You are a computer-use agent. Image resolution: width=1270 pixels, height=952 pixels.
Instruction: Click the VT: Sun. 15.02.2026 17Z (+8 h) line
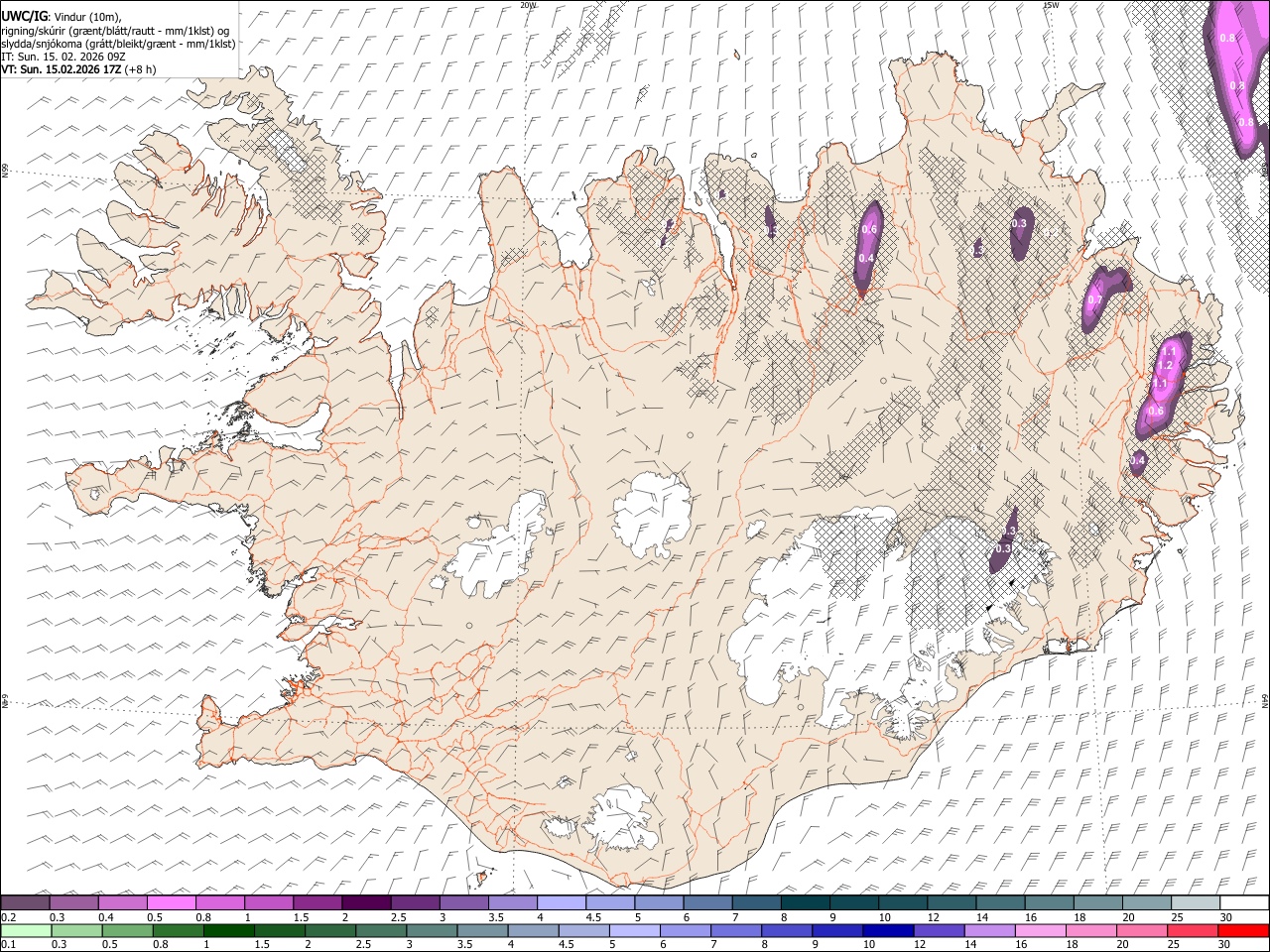(x=79, y=69)
